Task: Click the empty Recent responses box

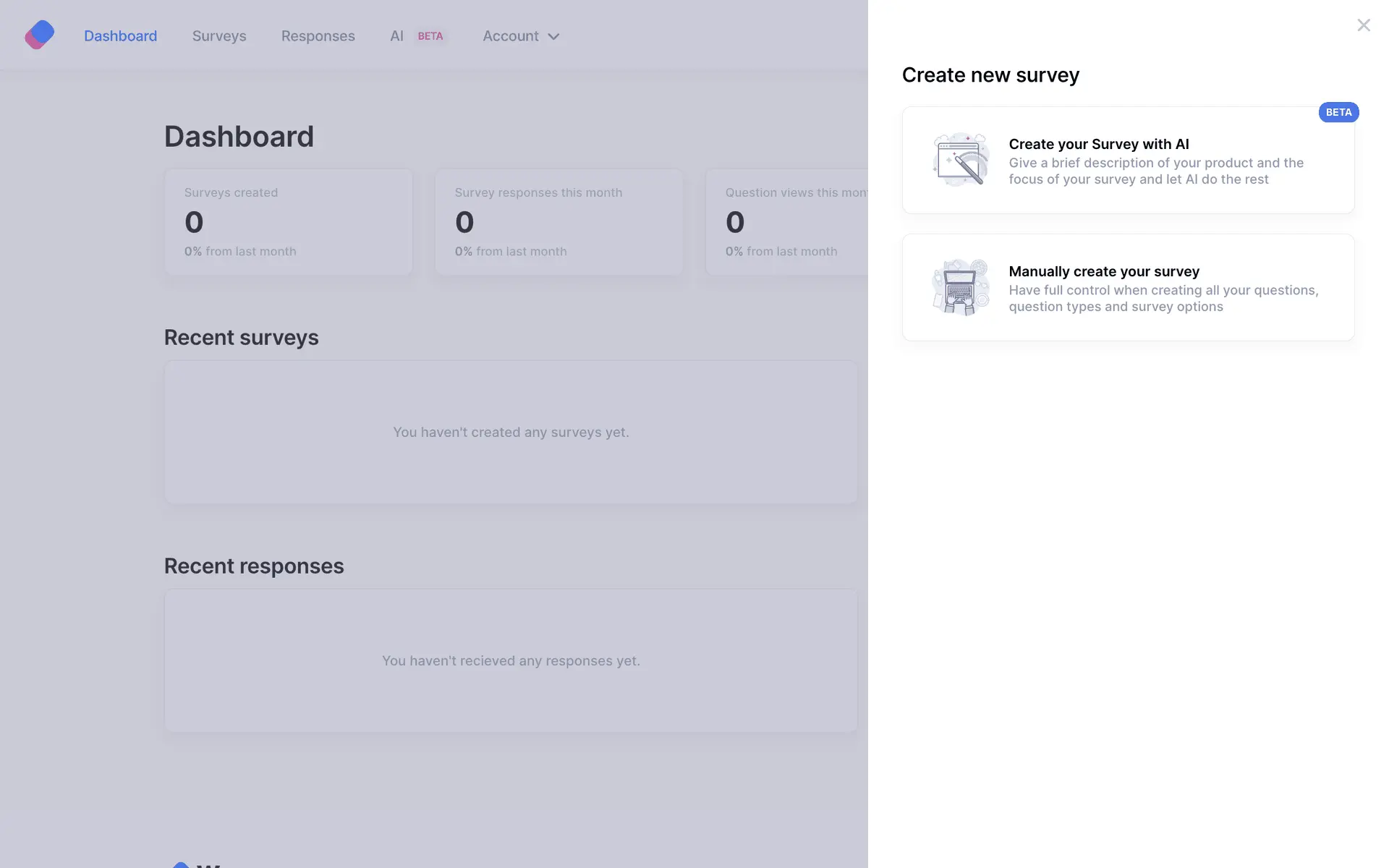Action: pyautogui.click(x=511, y=660)
